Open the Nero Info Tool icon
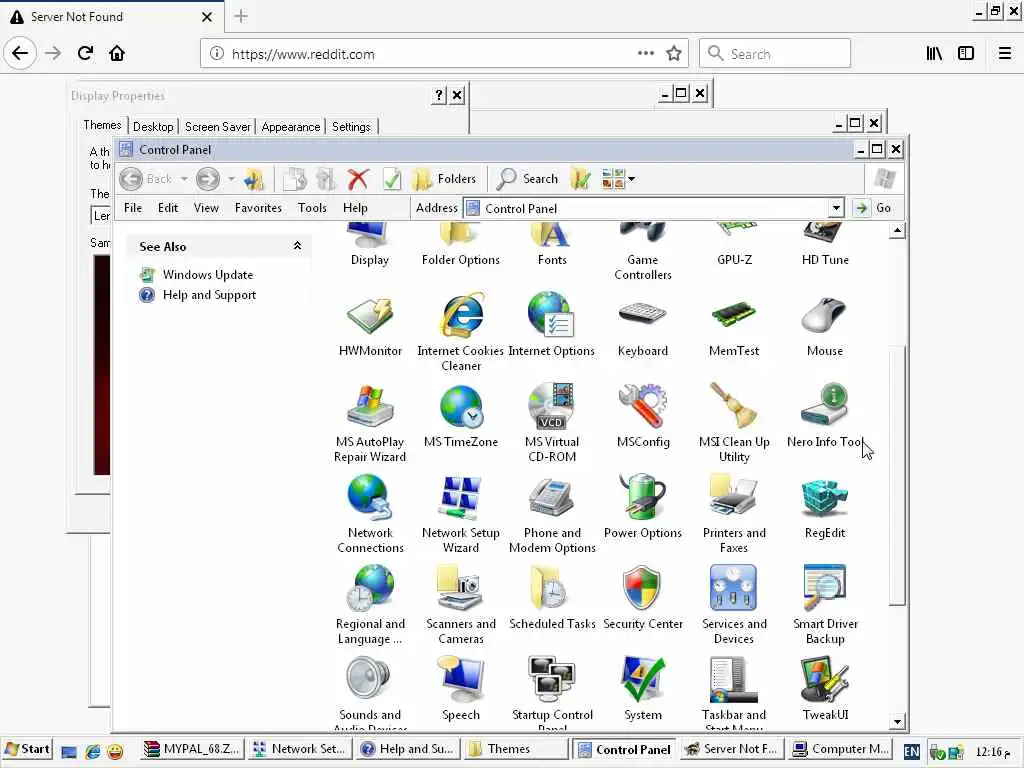 point(824,417)
